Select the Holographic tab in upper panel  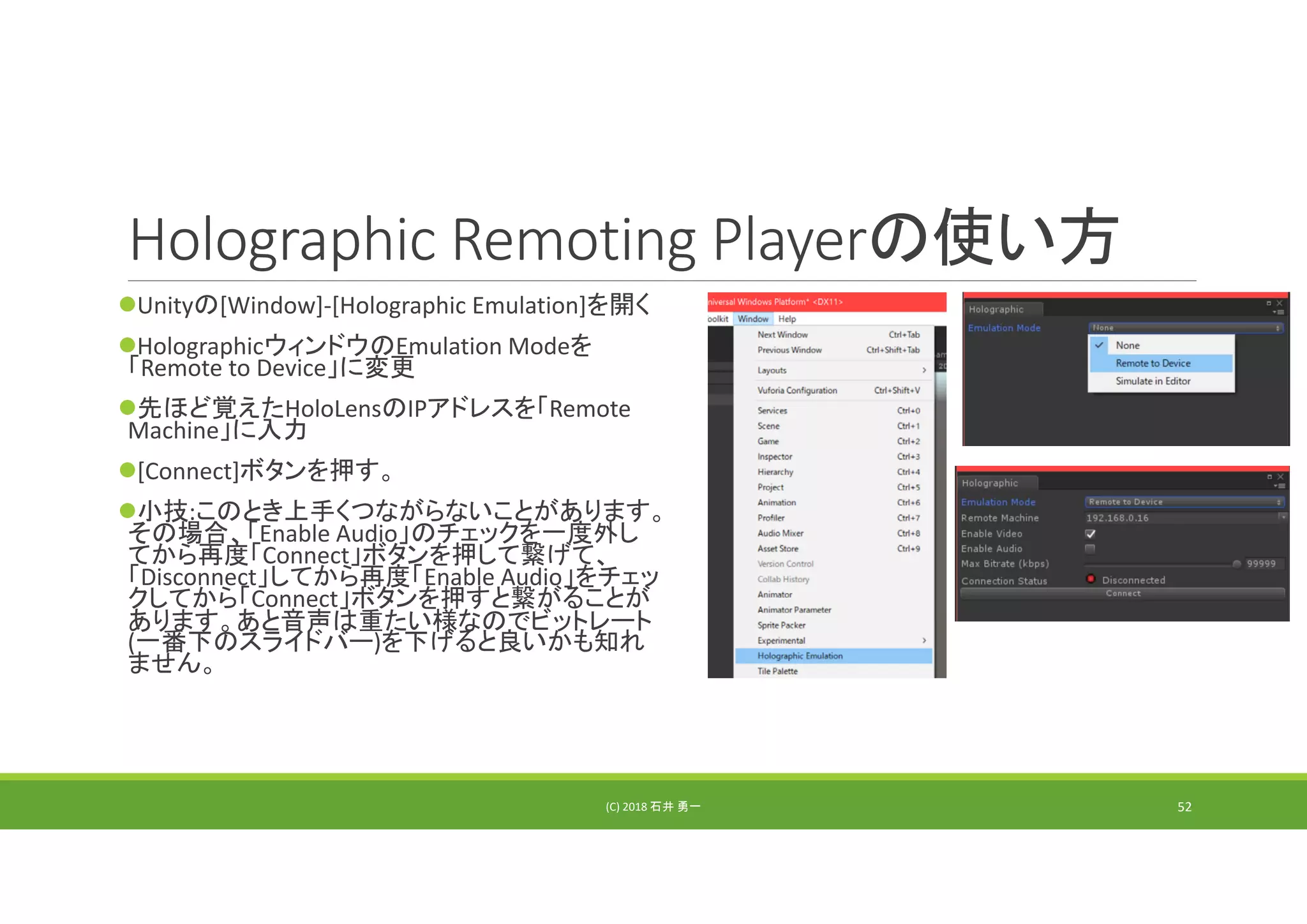coord(1003,309)
